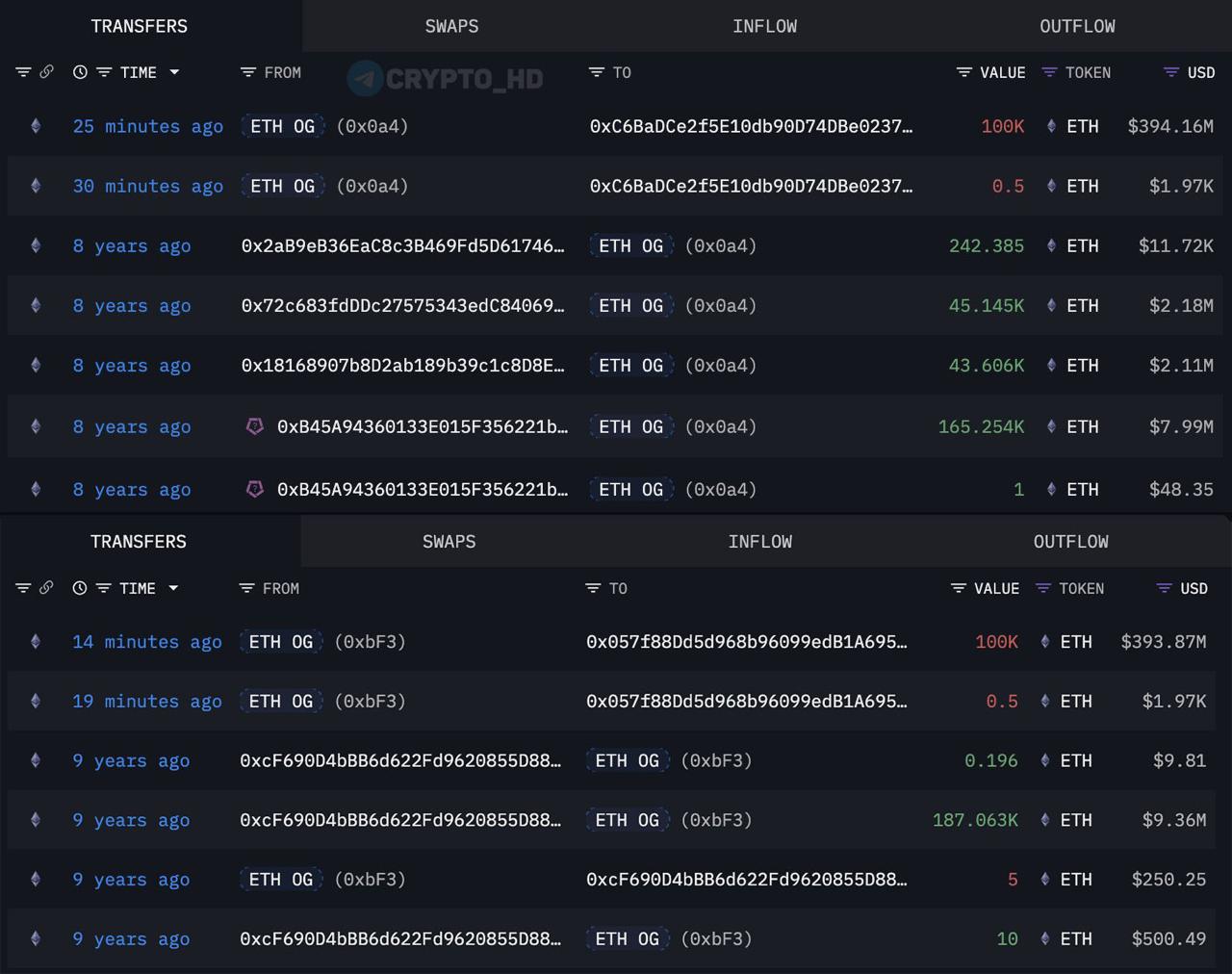Image resolution: width=1232 pixels, height=974 pixels.
Task: Click the Ethereum chain icon on the 25 minutes ago row
Action: (36, 126)
